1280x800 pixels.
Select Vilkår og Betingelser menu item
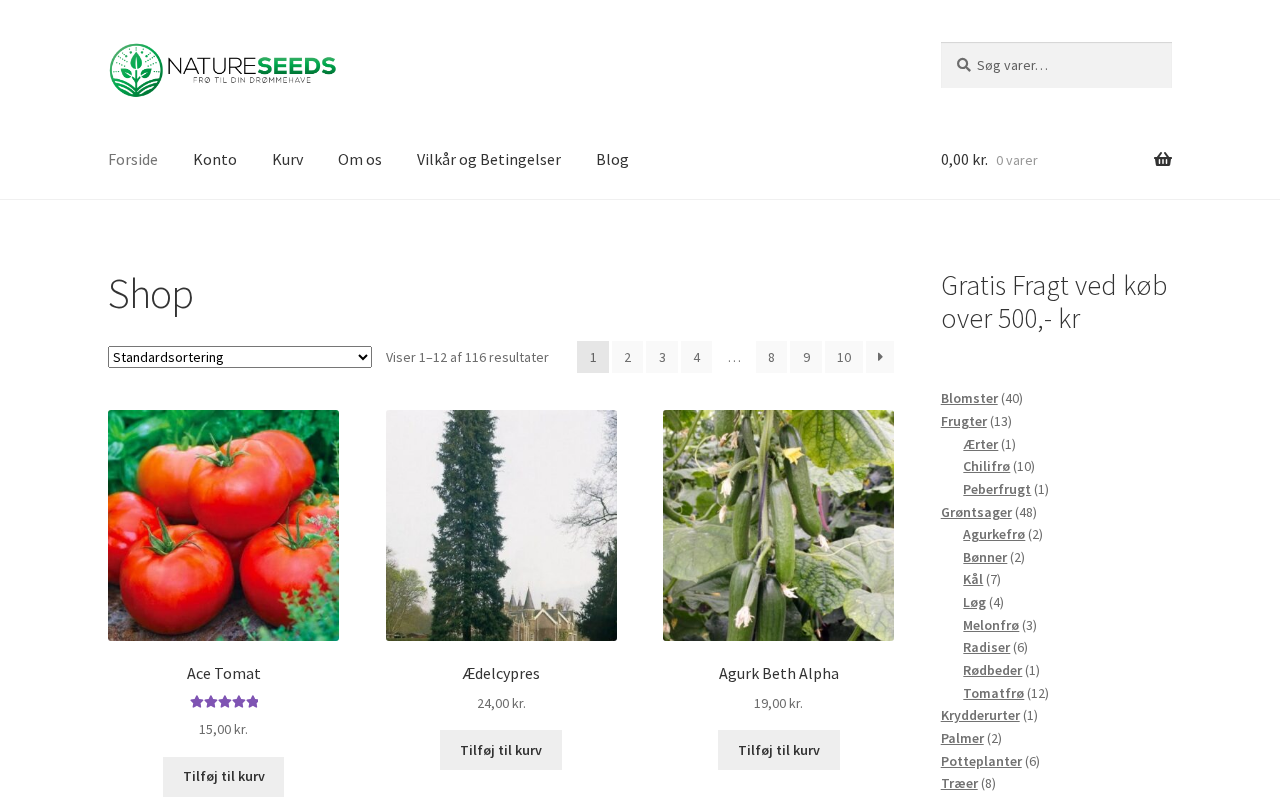pyautogui.click(x=489, y=159)
